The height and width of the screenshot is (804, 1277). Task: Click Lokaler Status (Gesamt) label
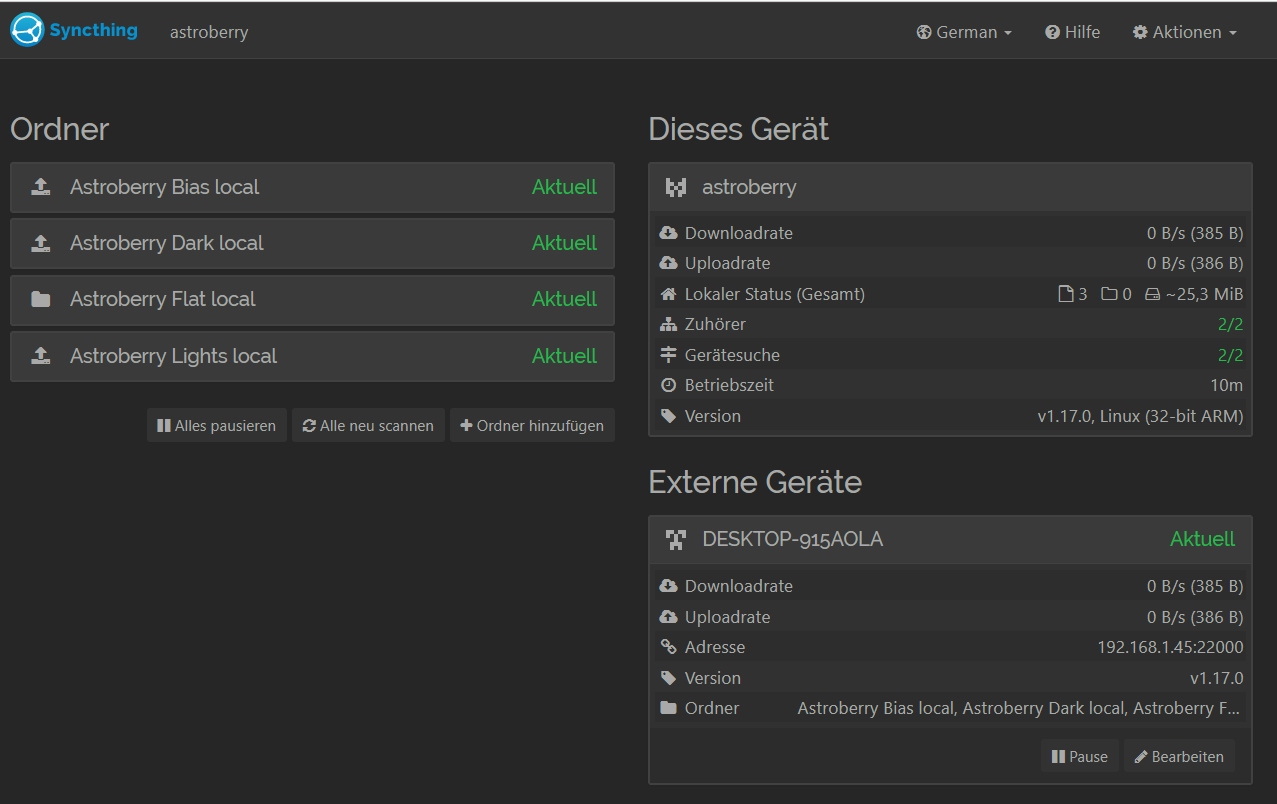(x=775, y=294)
